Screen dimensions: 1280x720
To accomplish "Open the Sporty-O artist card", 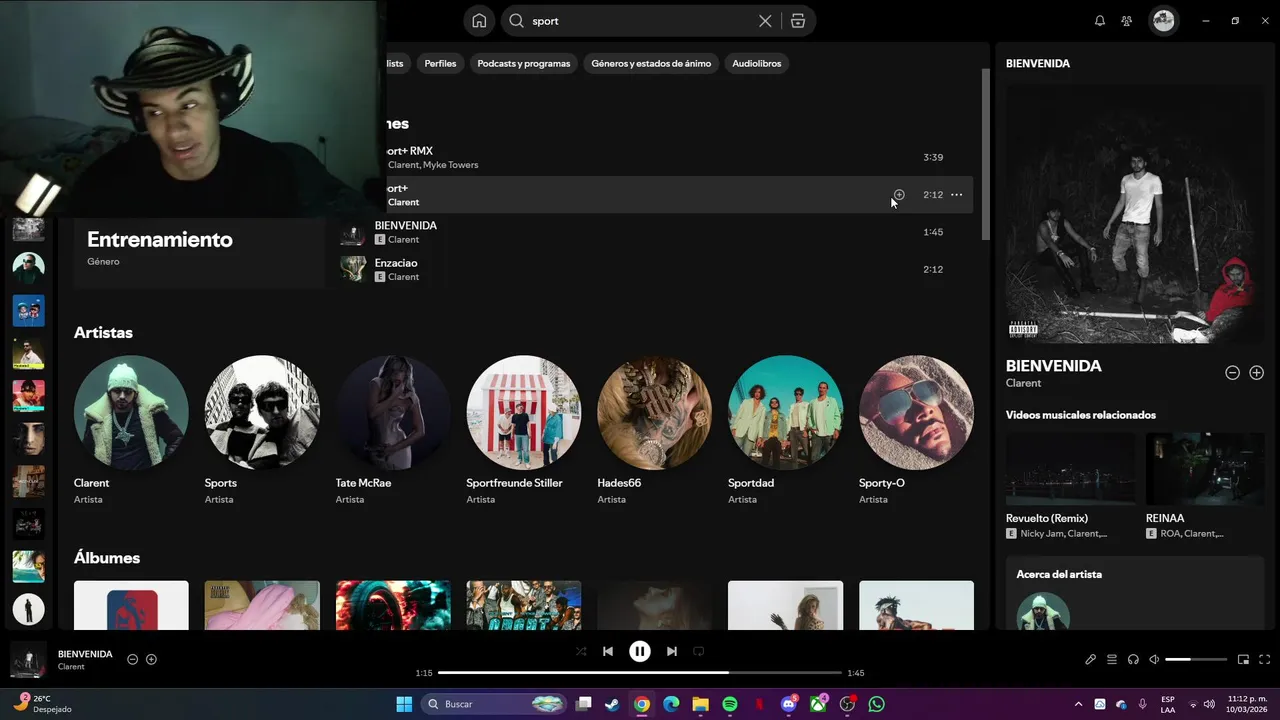I will [x=916, y=430].
